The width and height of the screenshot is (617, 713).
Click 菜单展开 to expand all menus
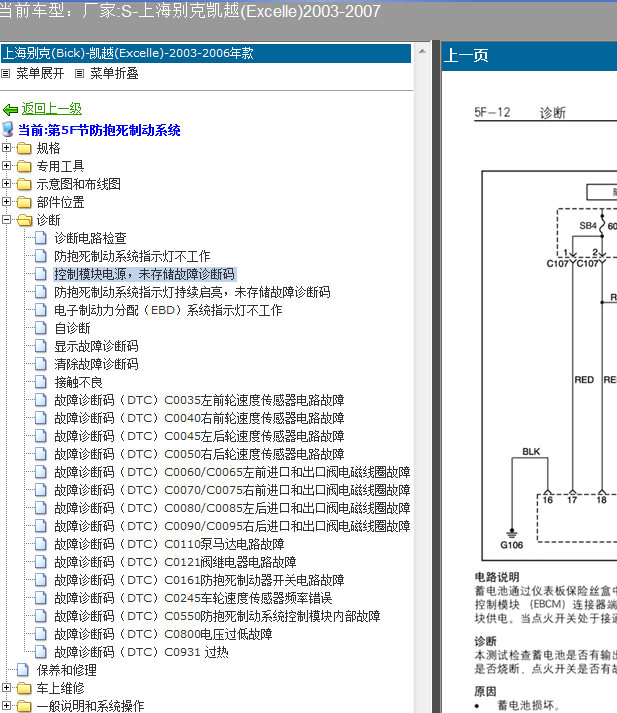click(x=40, y=73)
